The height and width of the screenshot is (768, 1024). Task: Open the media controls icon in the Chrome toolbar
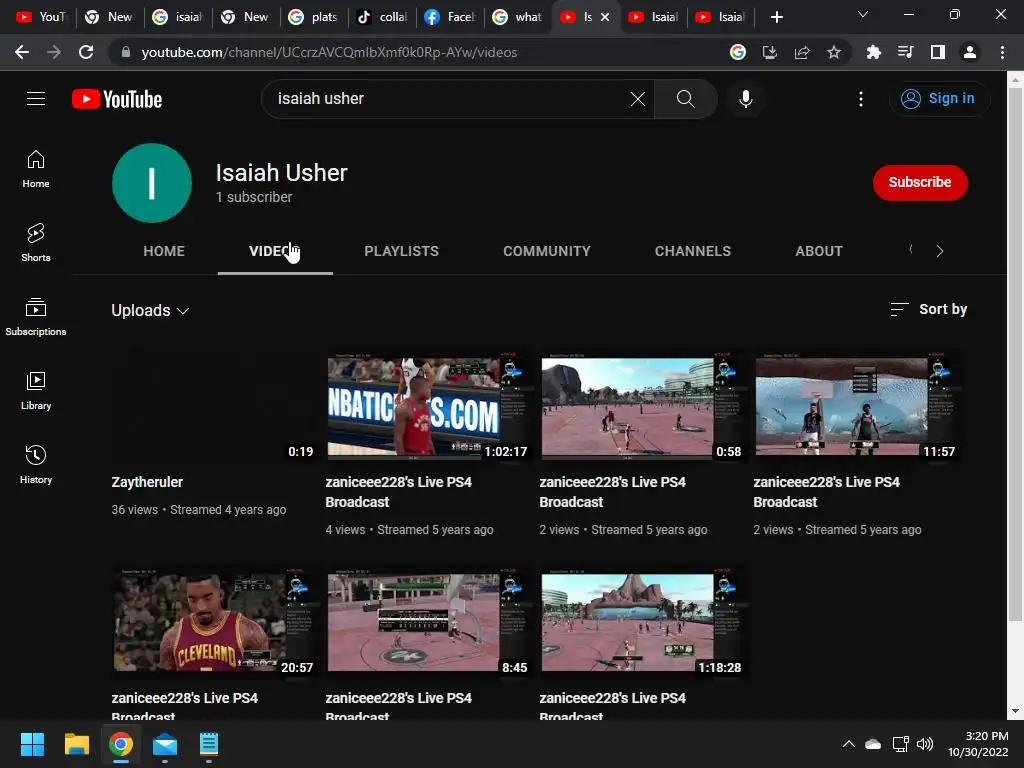[905, 52]
